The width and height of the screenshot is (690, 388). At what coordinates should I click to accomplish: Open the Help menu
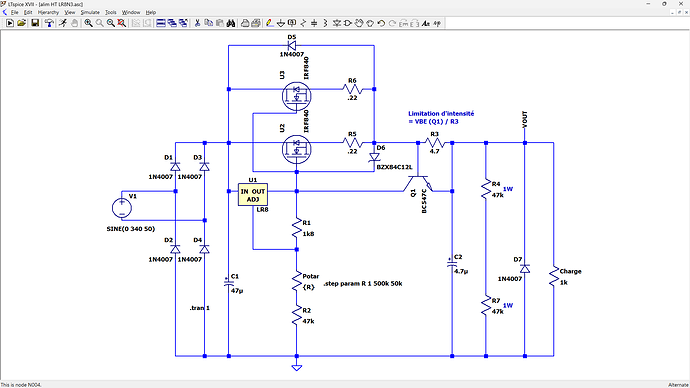coord(151,12)
